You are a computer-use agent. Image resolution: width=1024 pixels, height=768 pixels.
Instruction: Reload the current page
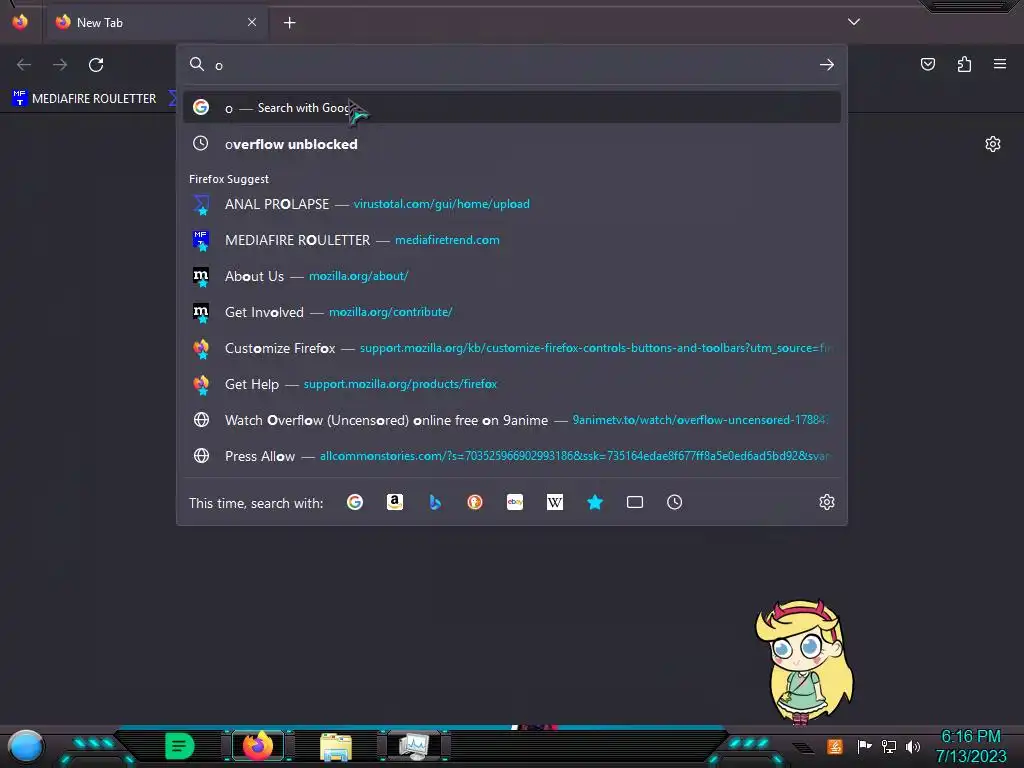(x=96, y=65)
